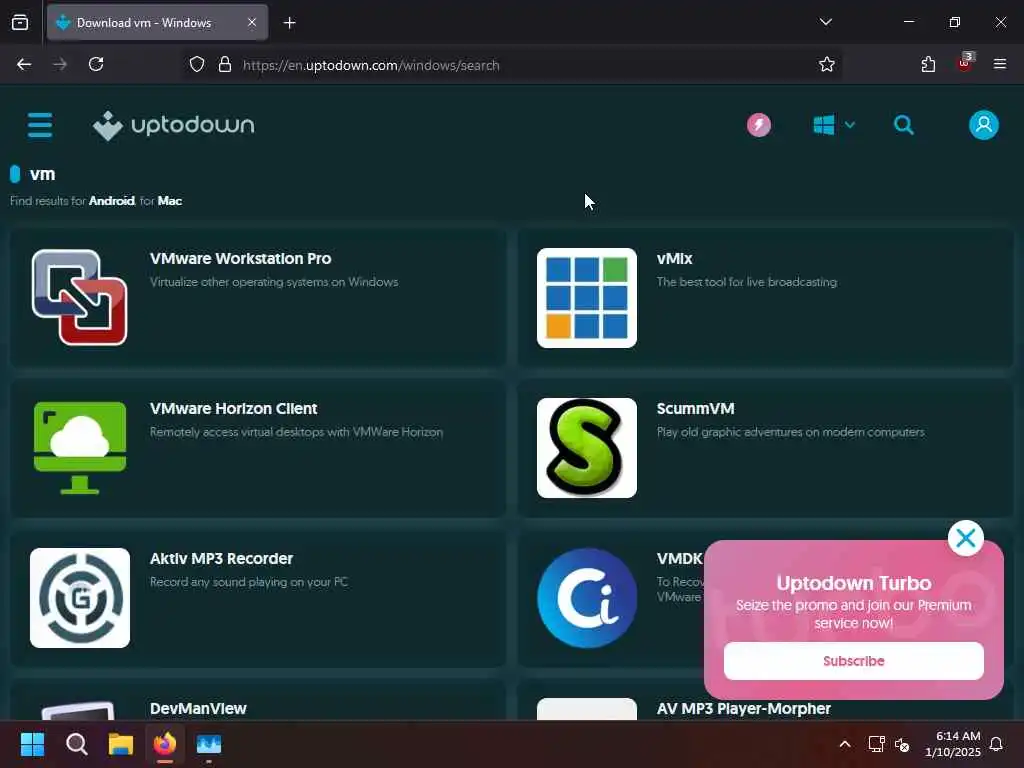
Task: Reload the current page
Action: pos(96,65)
